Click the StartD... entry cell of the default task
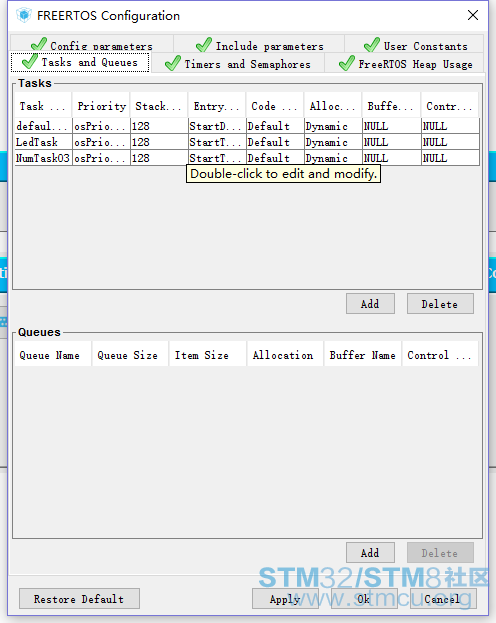496x623 pixels. [217, 126]
